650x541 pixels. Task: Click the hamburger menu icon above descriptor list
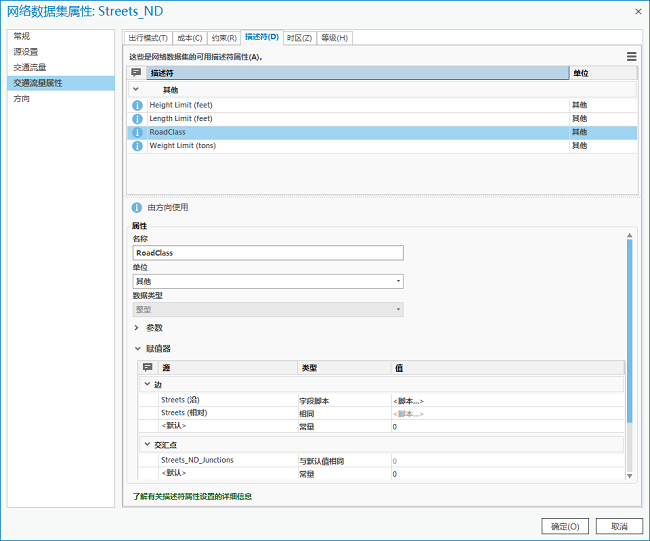631,57
